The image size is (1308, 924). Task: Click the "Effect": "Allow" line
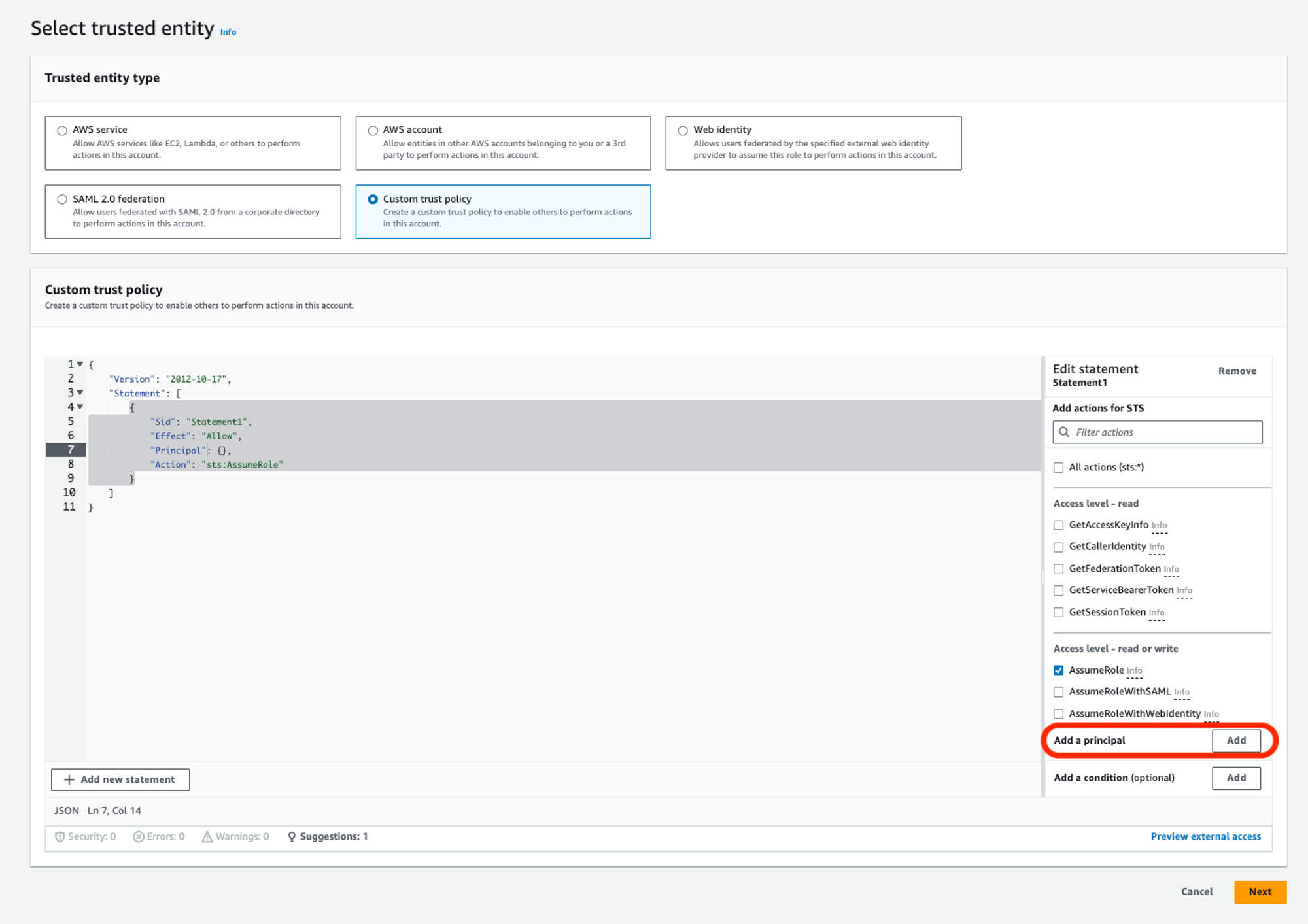pyautogui.click(x=196, y=436)
